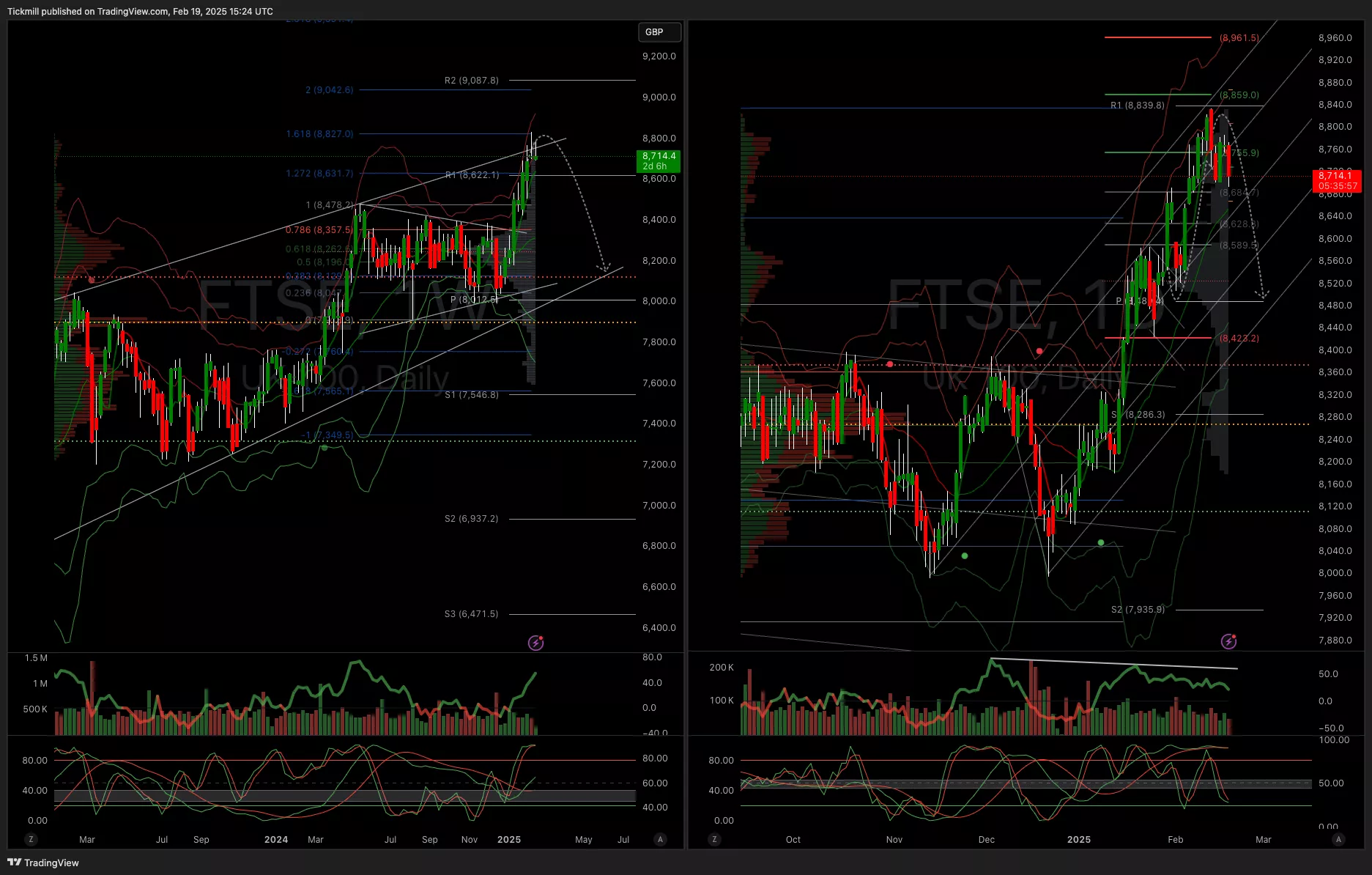Click the green 8,714.4 price label
The width and height of the screenshot is (1372, 875).
tap(659, 160)
